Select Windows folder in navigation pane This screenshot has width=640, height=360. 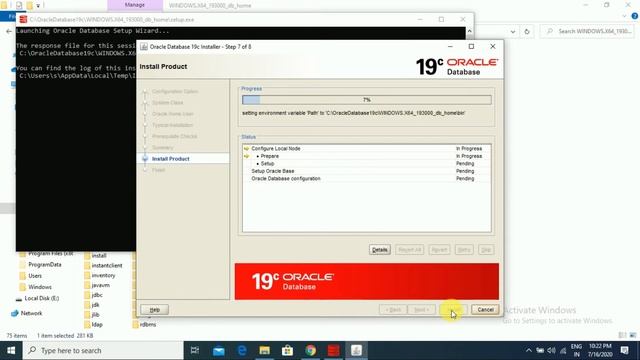point(40,287)
